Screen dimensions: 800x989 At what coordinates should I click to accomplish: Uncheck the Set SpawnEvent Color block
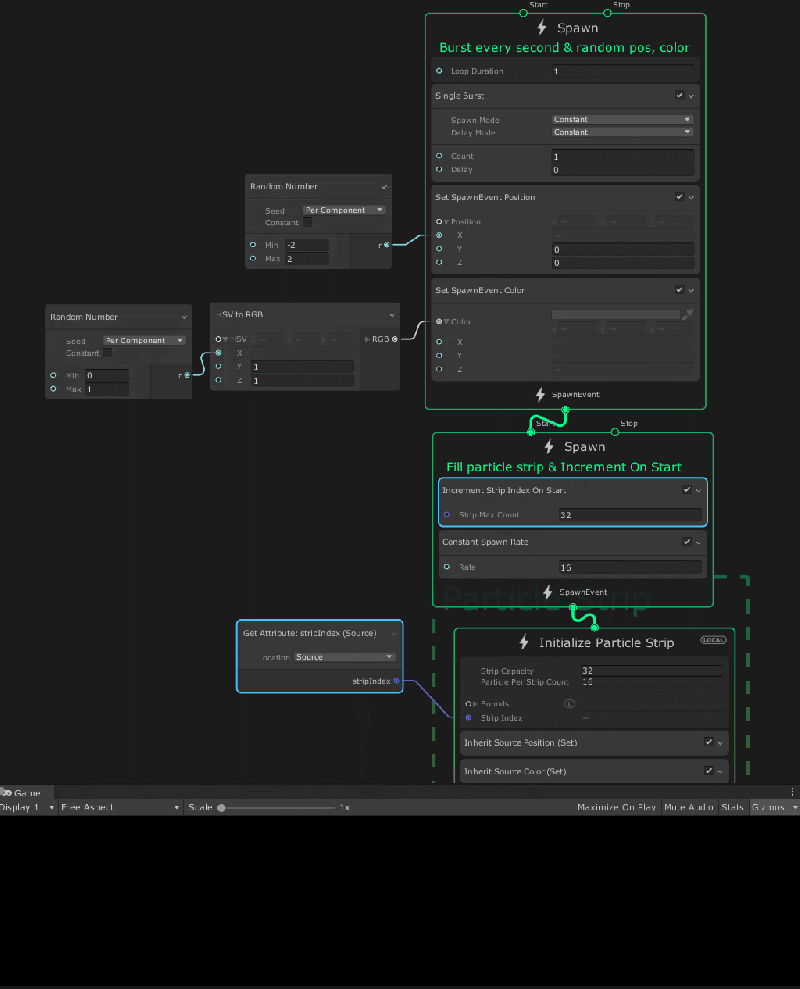pyautogui.click(x=678, y=290)
